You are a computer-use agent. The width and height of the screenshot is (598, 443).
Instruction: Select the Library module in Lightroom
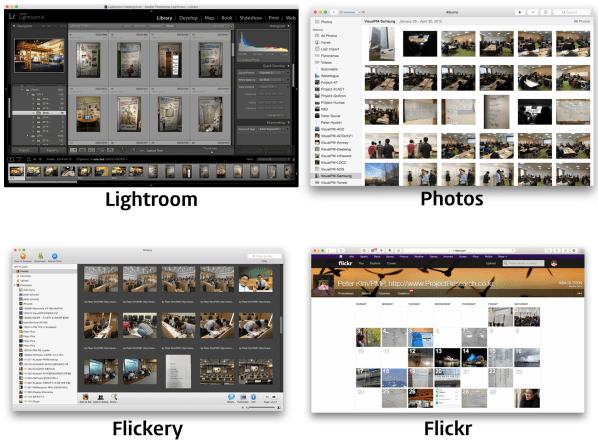[164, 18]
